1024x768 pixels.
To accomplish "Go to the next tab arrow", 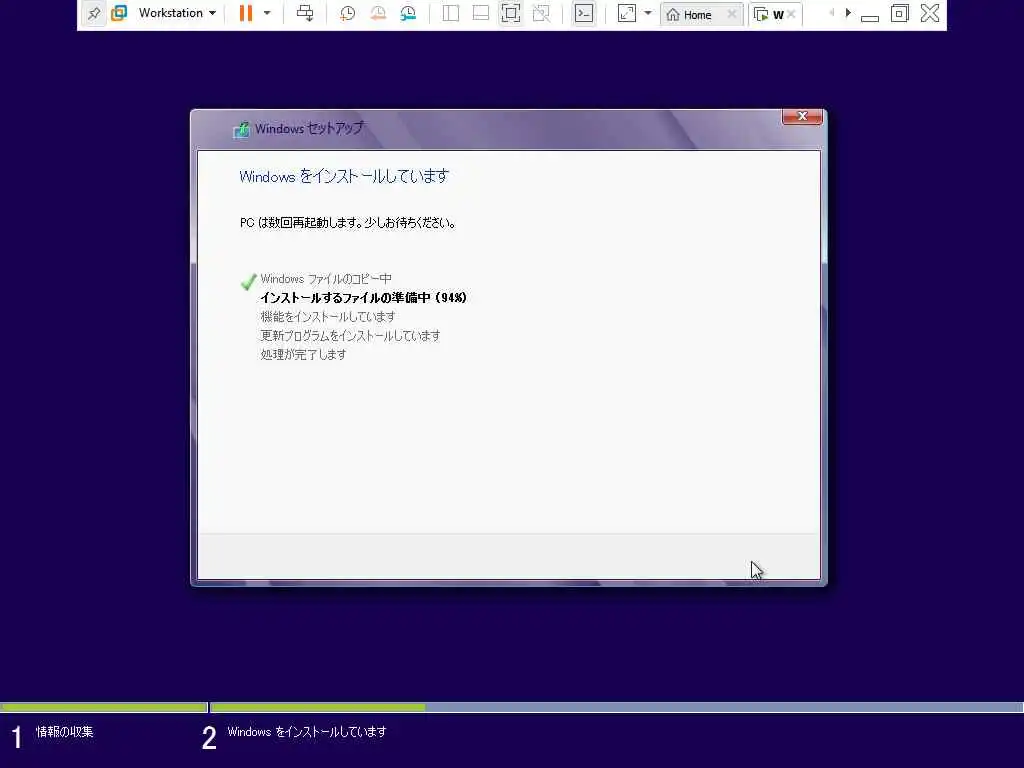I will 848,12.
